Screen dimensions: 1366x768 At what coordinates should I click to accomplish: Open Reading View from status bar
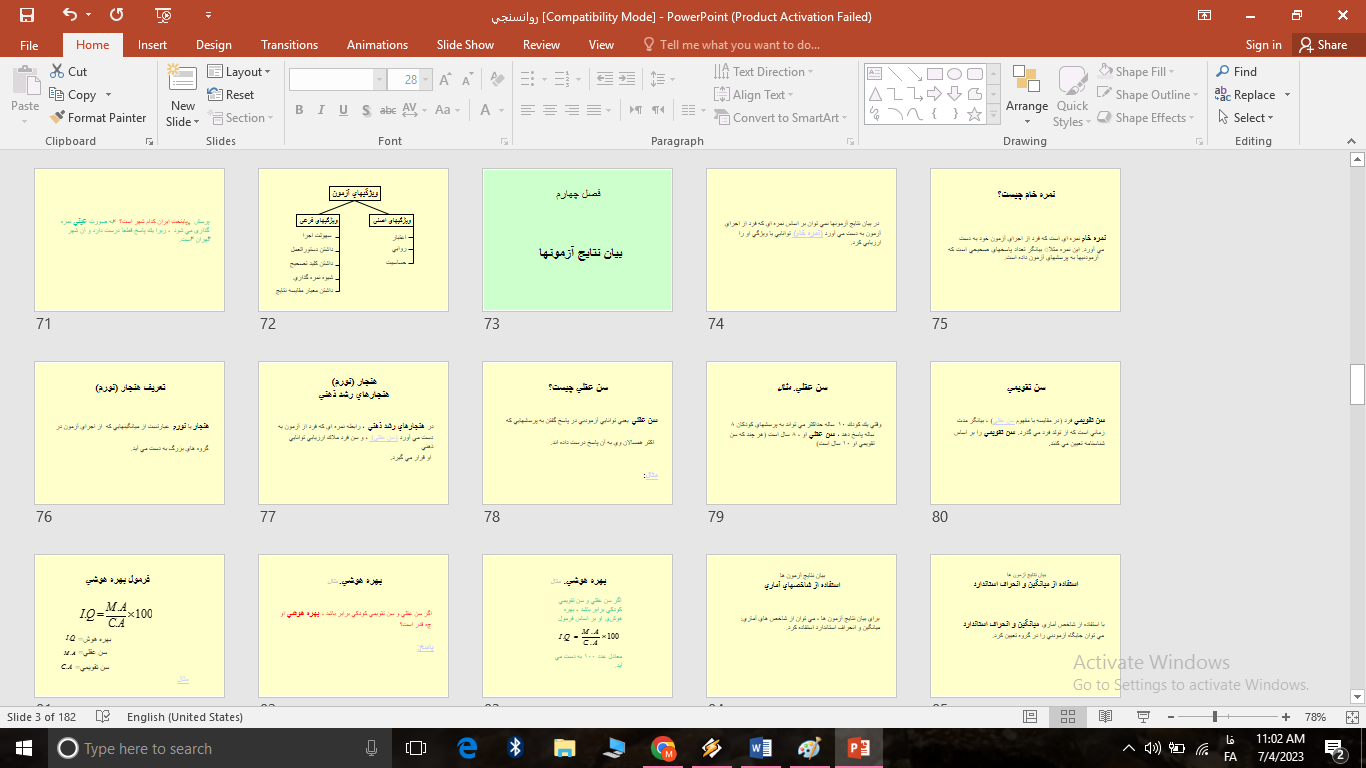click(x=1105, y=717)
